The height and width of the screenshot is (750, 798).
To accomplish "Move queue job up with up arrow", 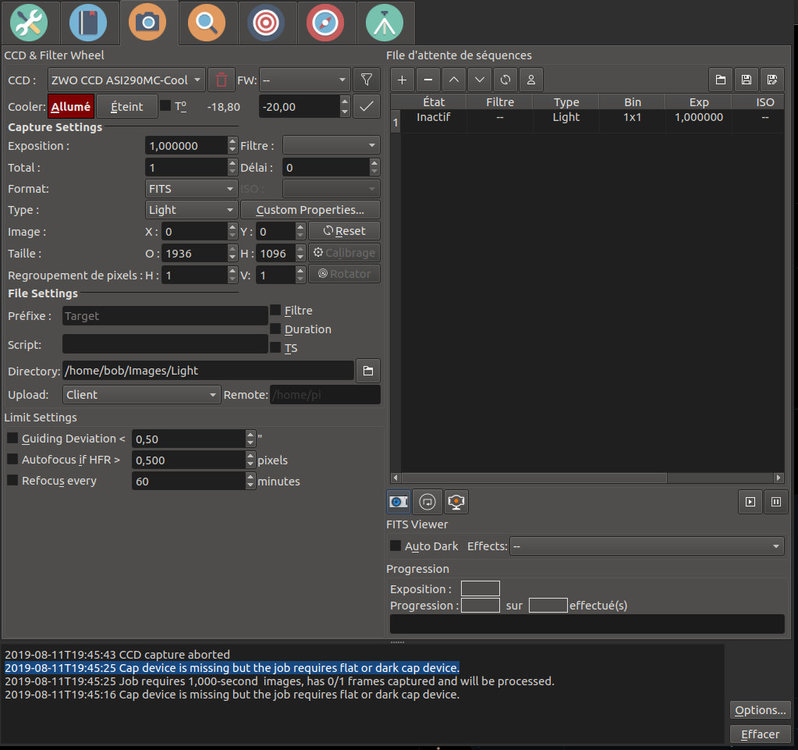I will (454, 80).
